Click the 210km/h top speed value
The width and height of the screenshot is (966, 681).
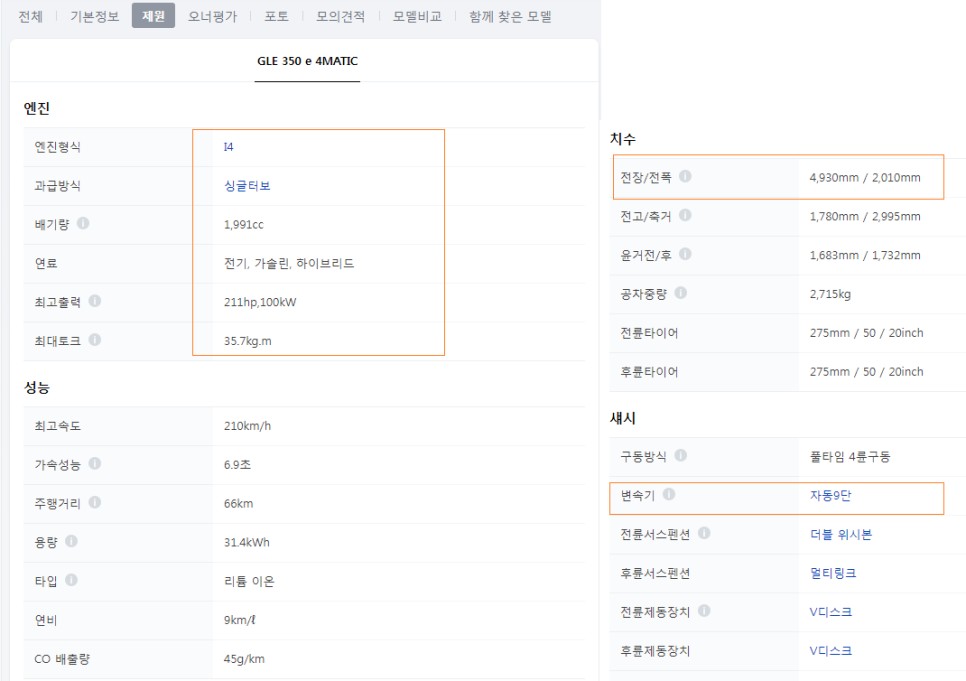pyautogui.click(x=247, y=426)
